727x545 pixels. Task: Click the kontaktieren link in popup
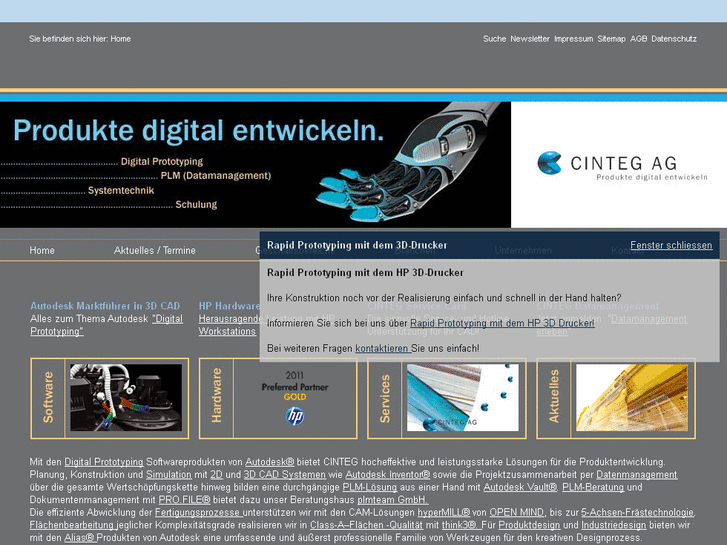pyautogui.click(x=382, y=348)
